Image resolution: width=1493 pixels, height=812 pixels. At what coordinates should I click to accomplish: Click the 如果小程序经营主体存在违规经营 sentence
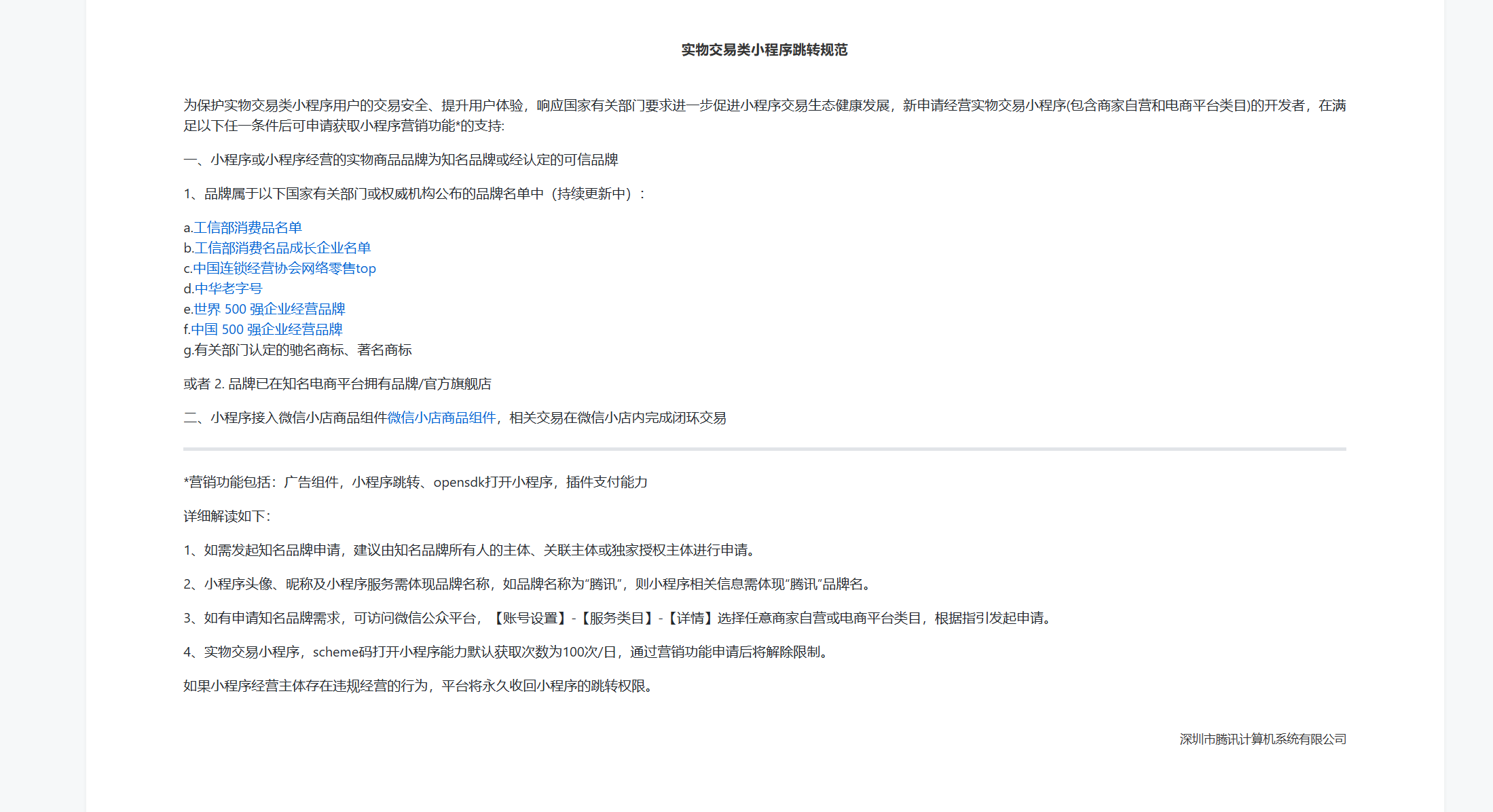[419, 686]
